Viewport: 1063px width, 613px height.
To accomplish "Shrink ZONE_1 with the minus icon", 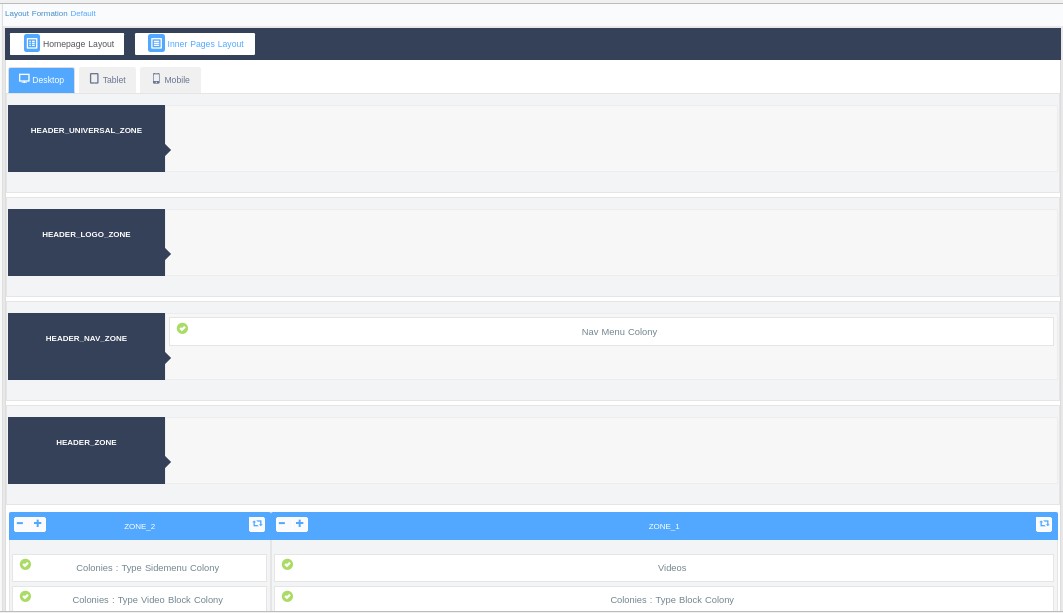I will tap(282, 523).
